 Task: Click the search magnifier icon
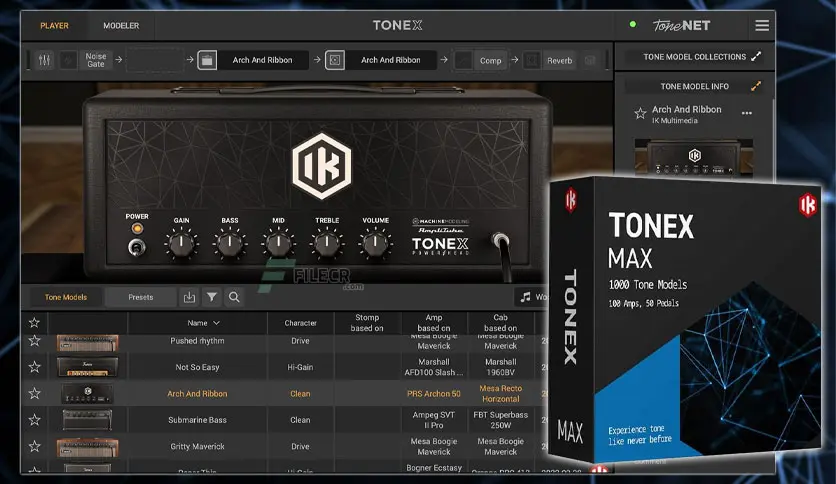point(234,297)
